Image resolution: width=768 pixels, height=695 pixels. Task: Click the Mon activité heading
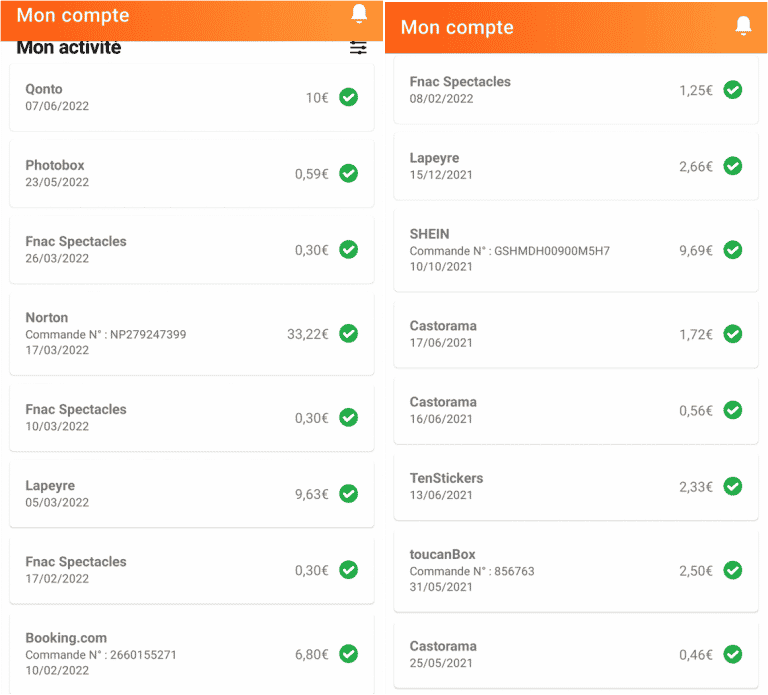pos(69,47)
